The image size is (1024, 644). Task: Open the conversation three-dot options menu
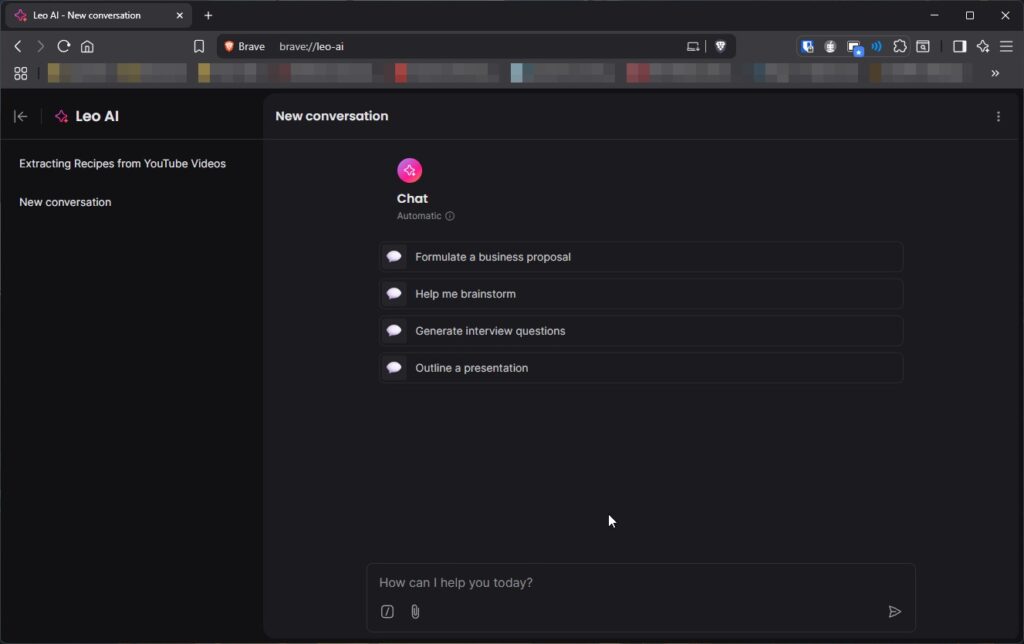(998, 116)
